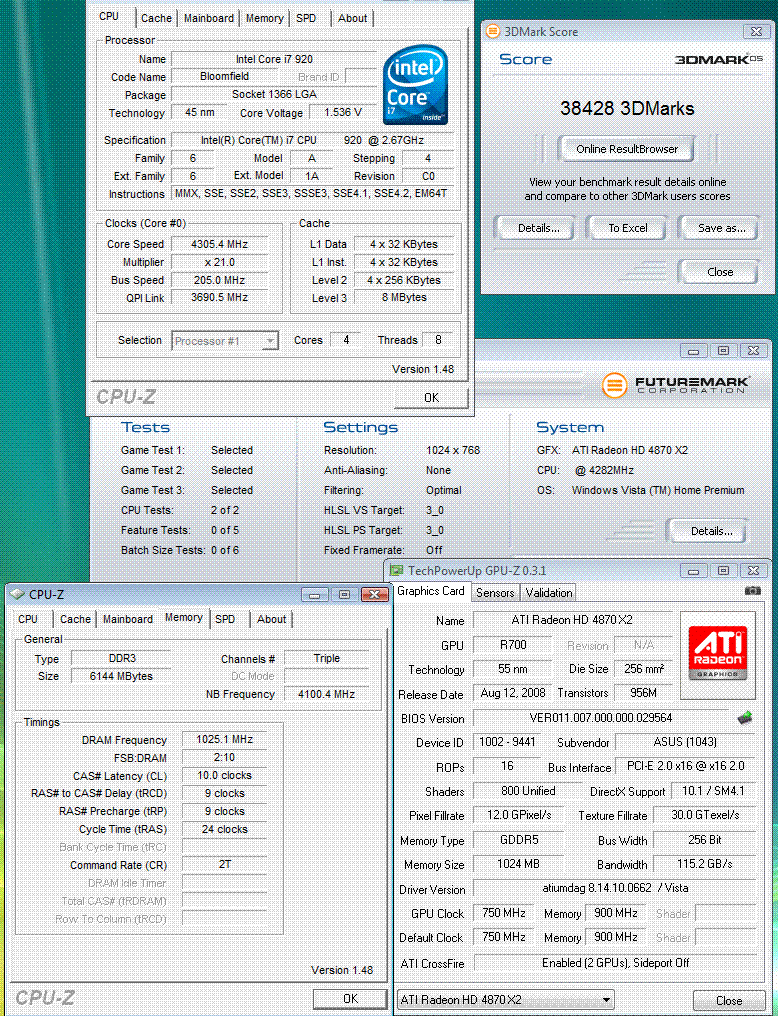778x1016 pixels.
Task: Click the GFX ATI Radeon HD 4870 X2 text
Action: pos(630,450)
